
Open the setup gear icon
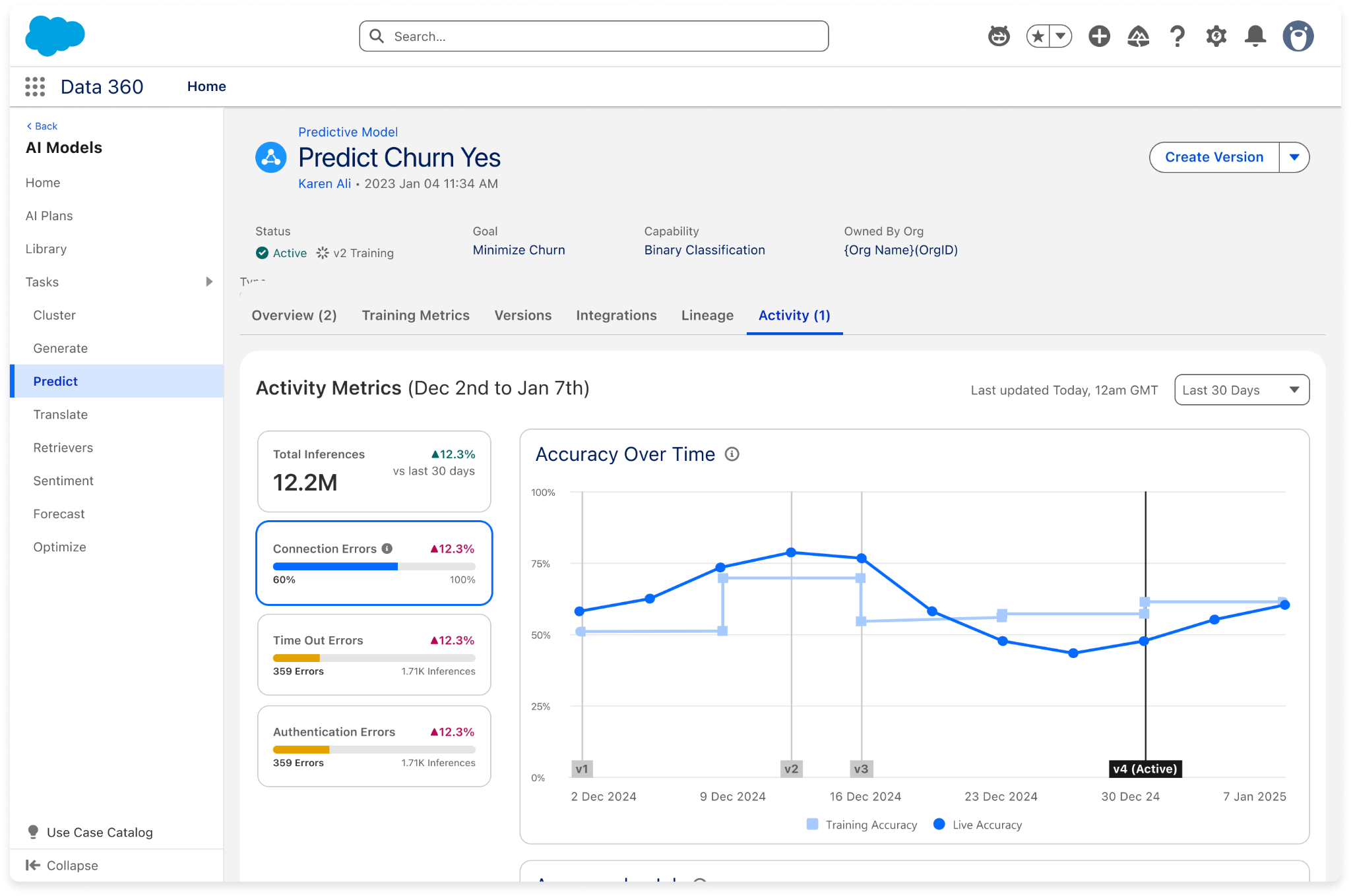(1216, 36)
